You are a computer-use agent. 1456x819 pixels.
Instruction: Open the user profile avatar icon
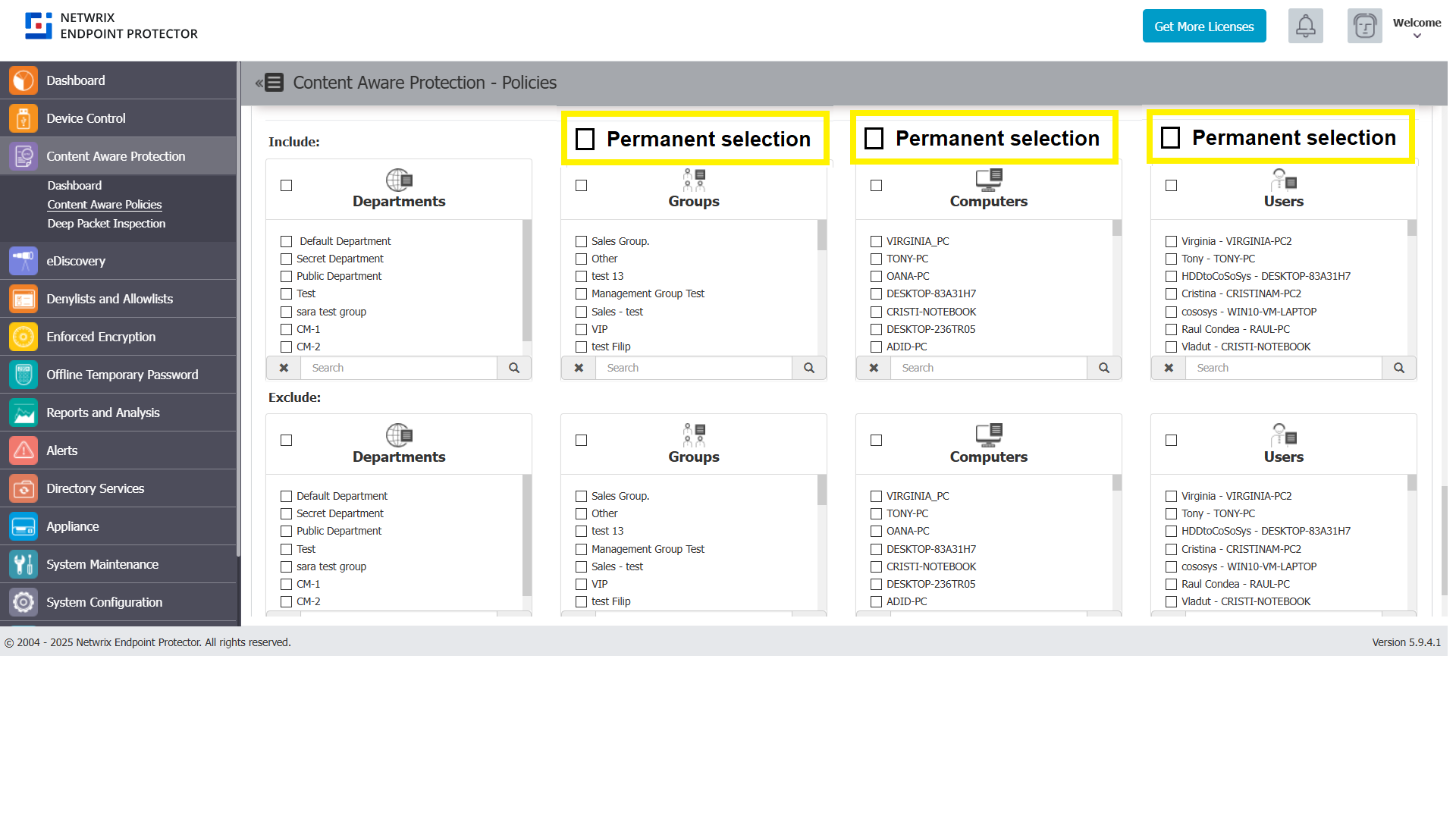1364,27
